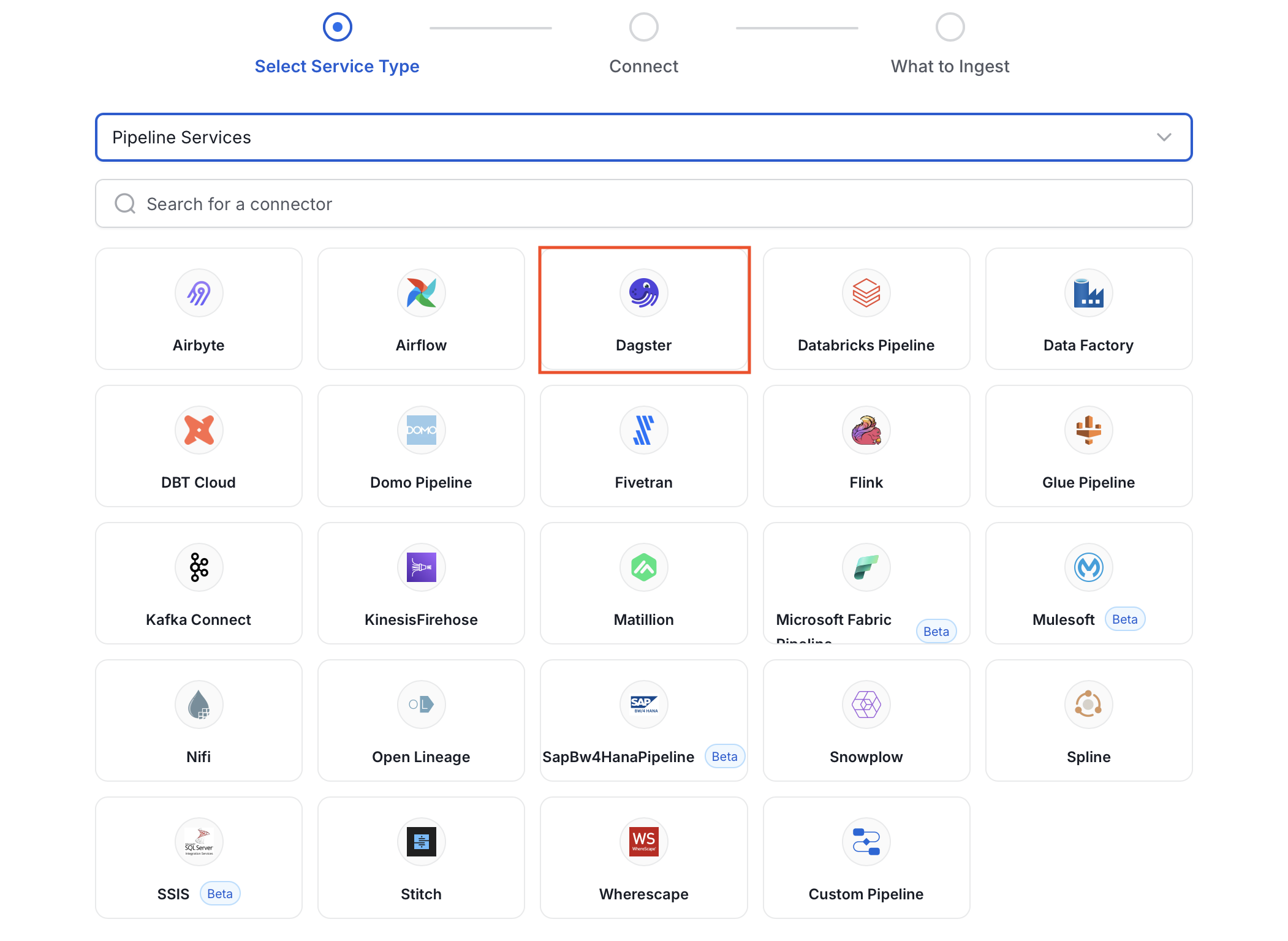
Task: Pick the Dagster logo icon
Action: tap(644, 293)
